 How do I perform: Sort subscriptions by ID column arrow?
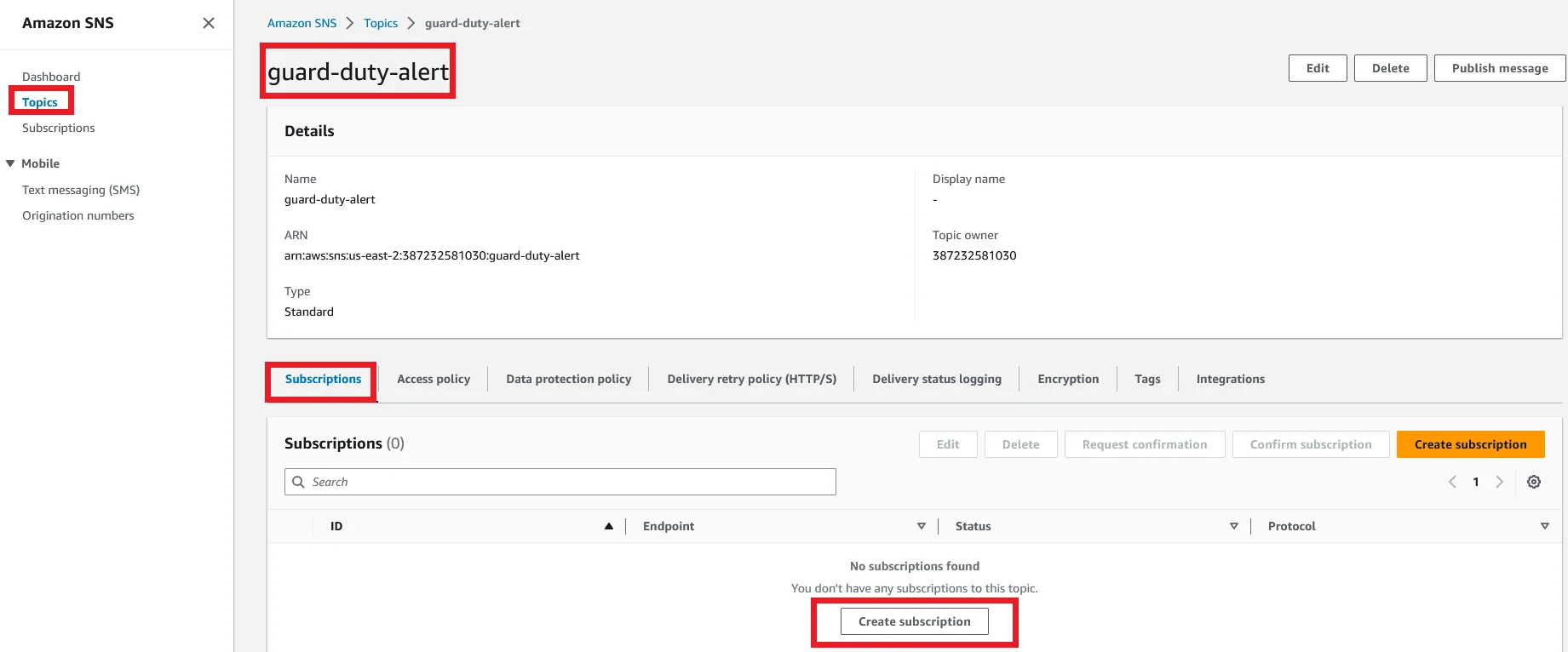click(x=608, y=526)
